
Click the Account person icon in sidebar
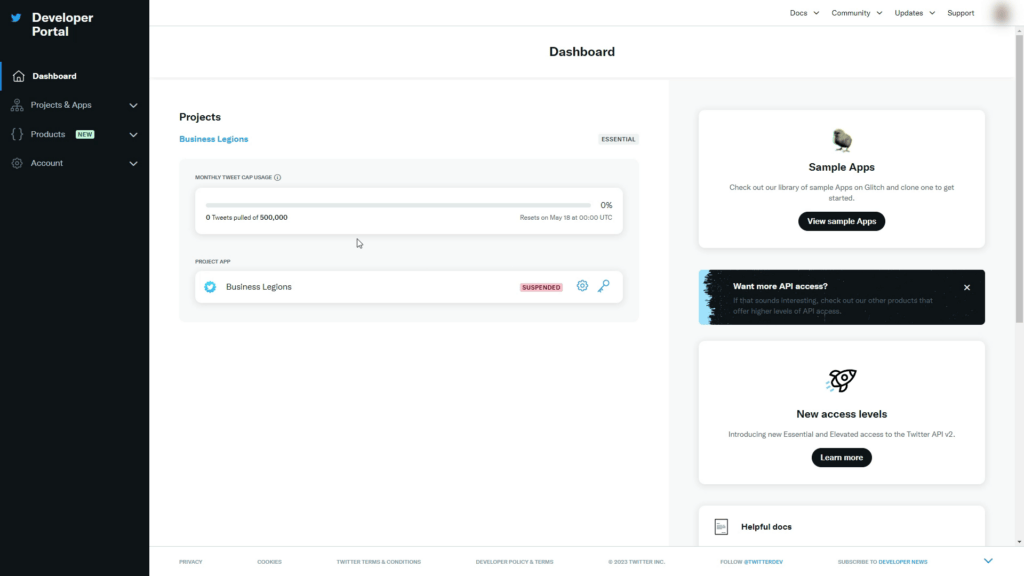(18, 162)
